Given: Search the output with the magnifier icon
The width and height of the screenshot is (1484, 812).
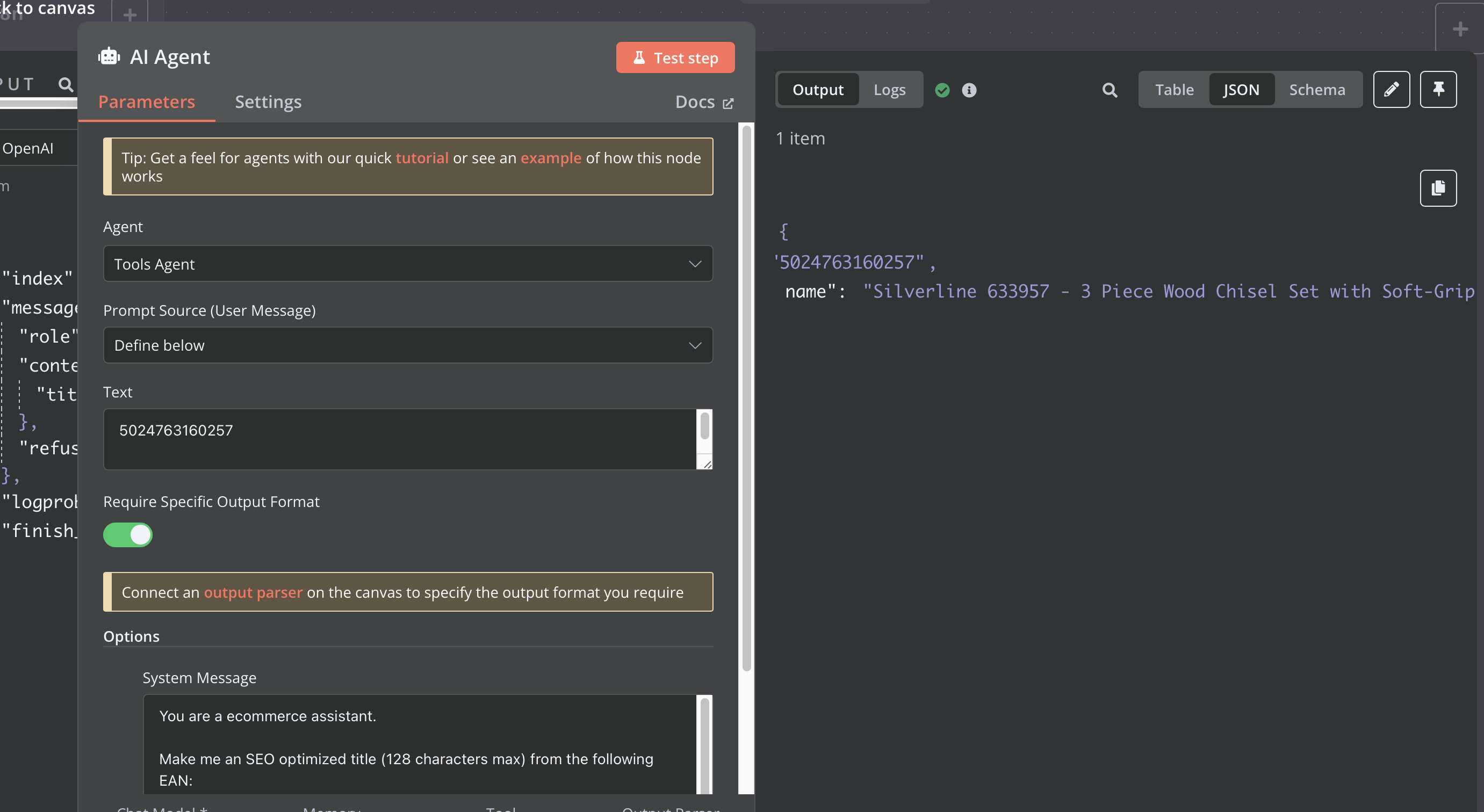Looking at the screenshot, I should click(x=1110, y=90).
